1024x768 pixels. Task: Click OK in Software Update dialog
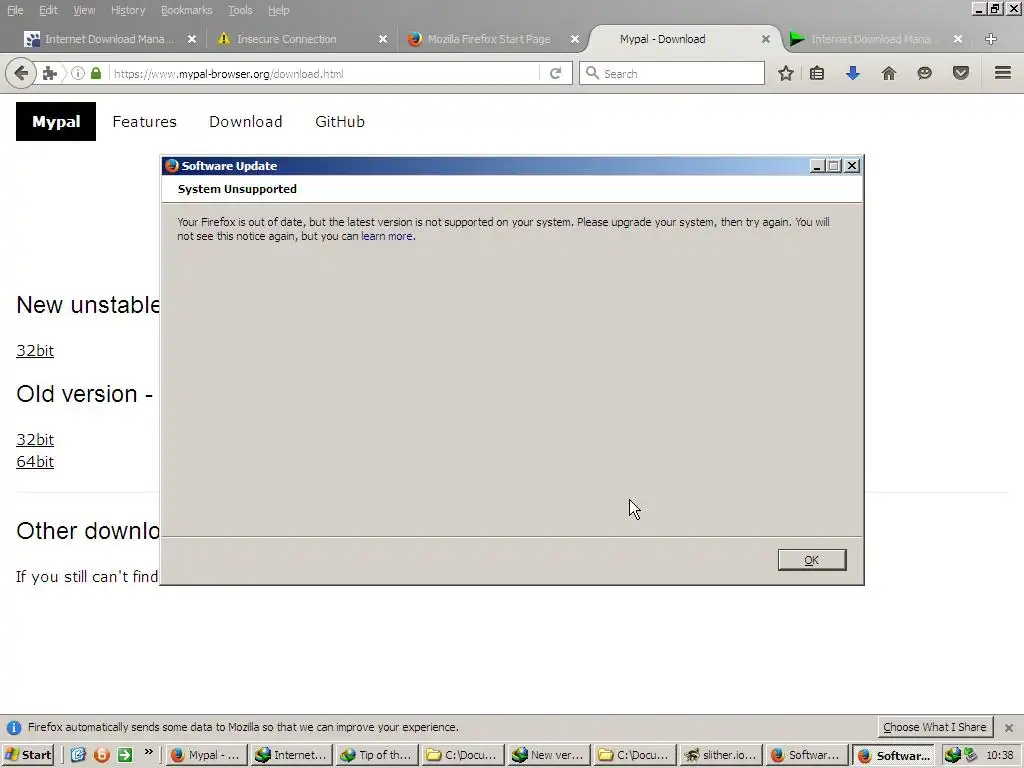pos(812,560)
